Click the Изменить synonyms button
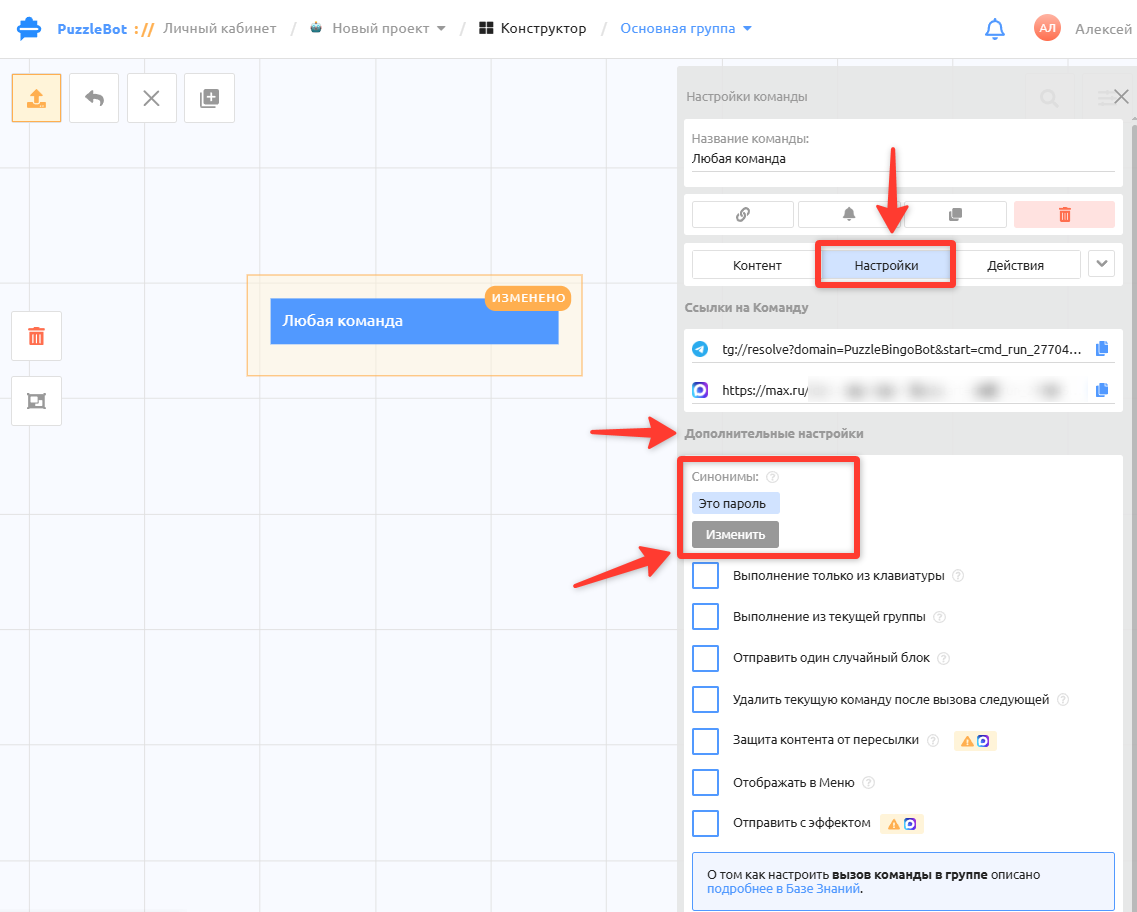Screen dimensions: 1137x912 pos(735,534)
